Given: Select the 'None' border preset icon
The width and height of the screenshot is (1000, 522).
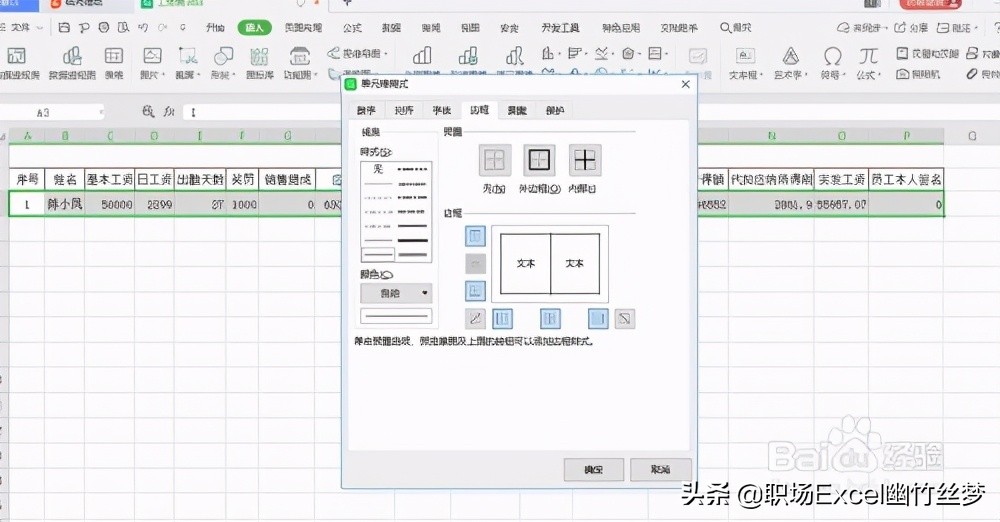Looking at the screenshot, I should [x=494, y=160].
